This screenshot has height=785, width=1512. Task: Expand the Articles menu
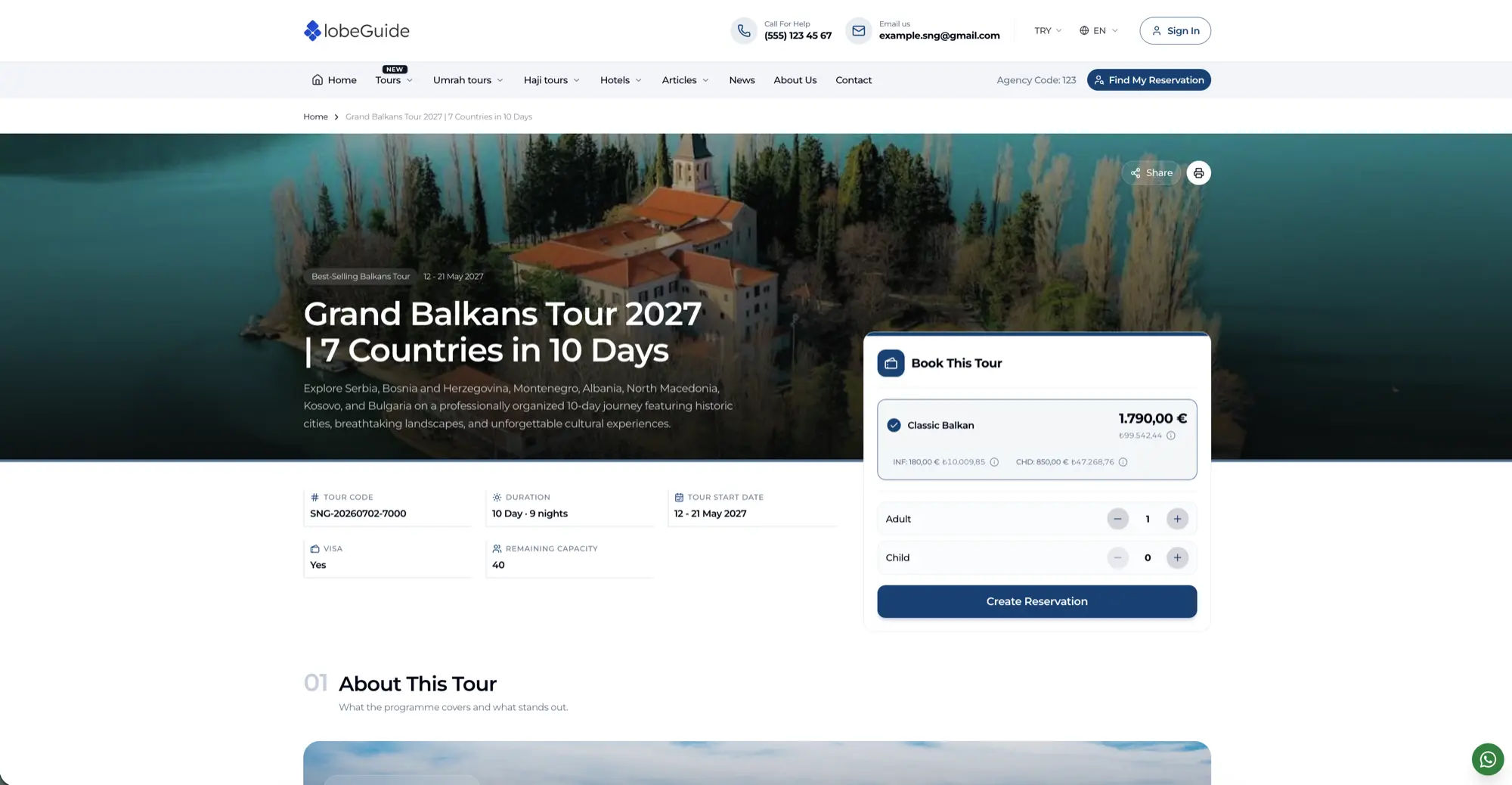click(685, 80)
